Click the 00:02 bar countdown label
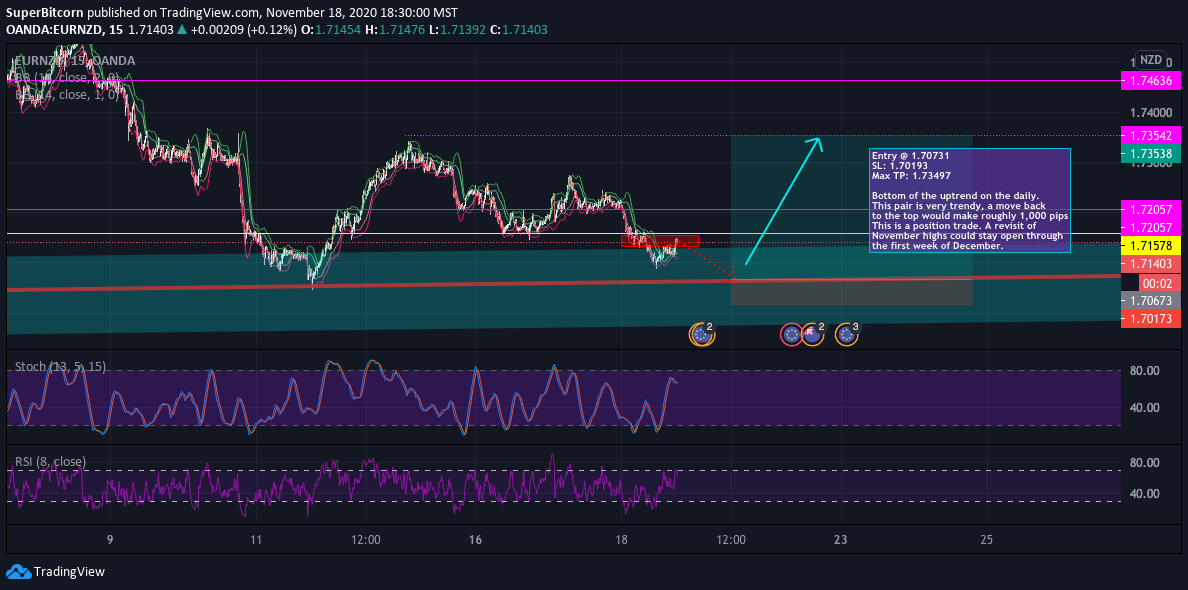 pos(1158,283)
